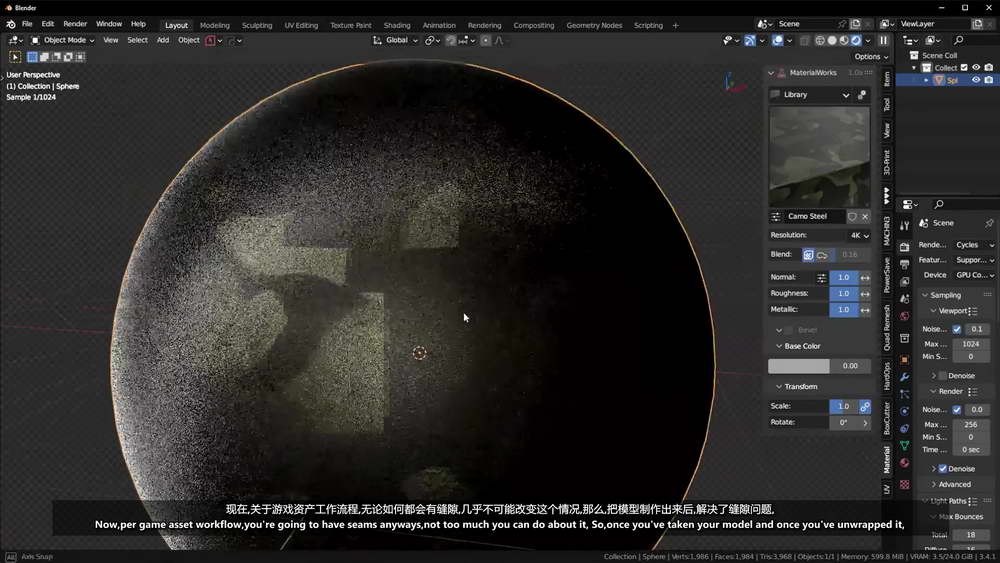Open the Modifier wrench properties tab
The width and height of the screenshot is (1000, 563).
point(904,377)
